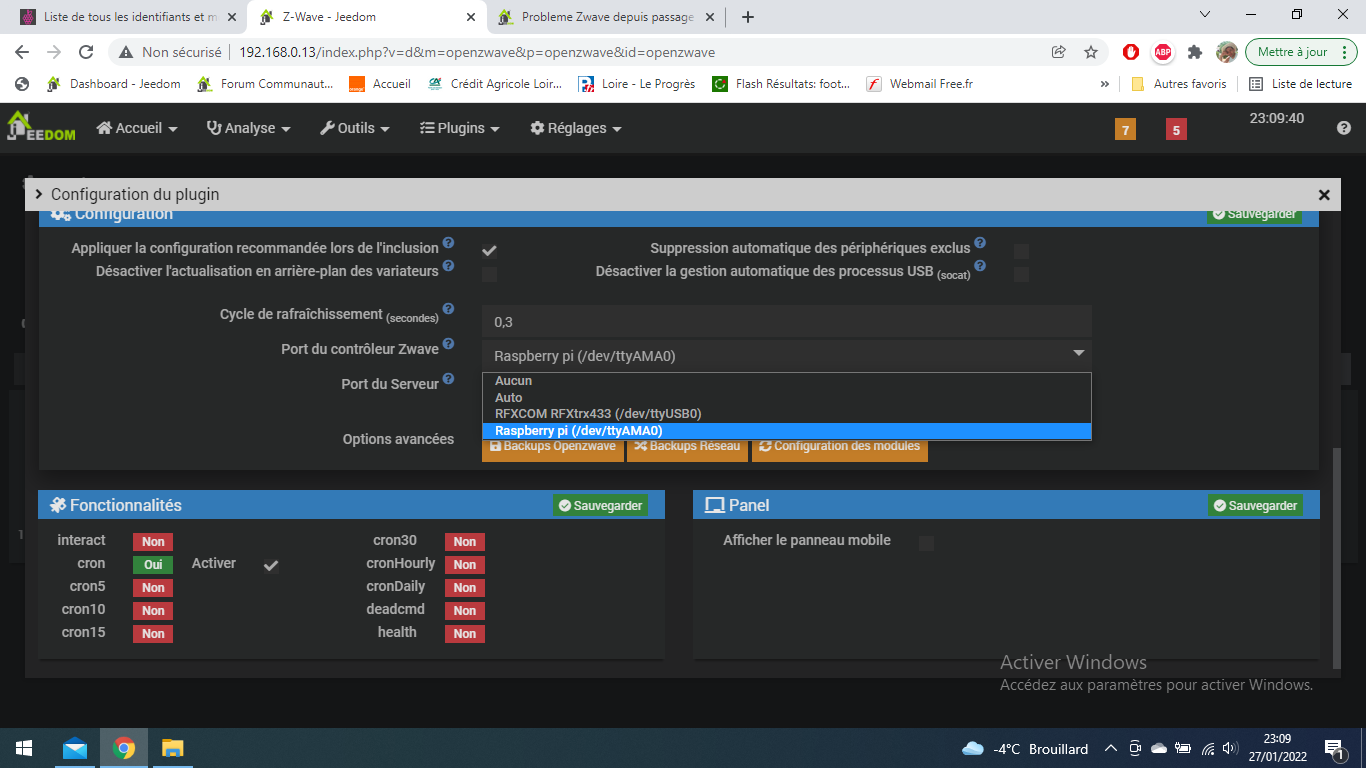This screenshot has width=1366, height=768.
Task: Open Backups Openzwave
Action: 553,447
